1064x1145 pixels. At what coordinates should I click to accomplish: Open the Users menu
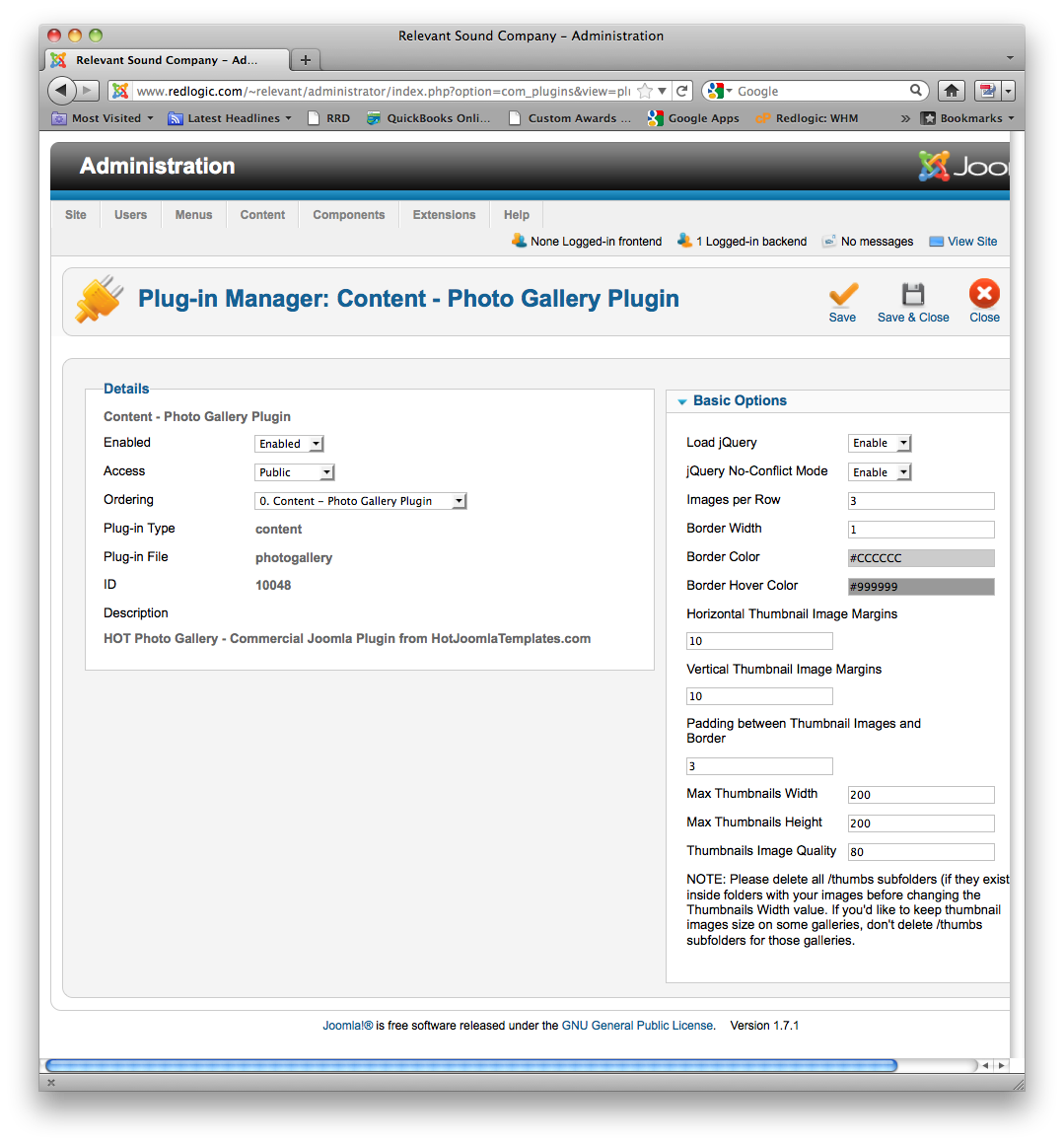coord(131,215)
